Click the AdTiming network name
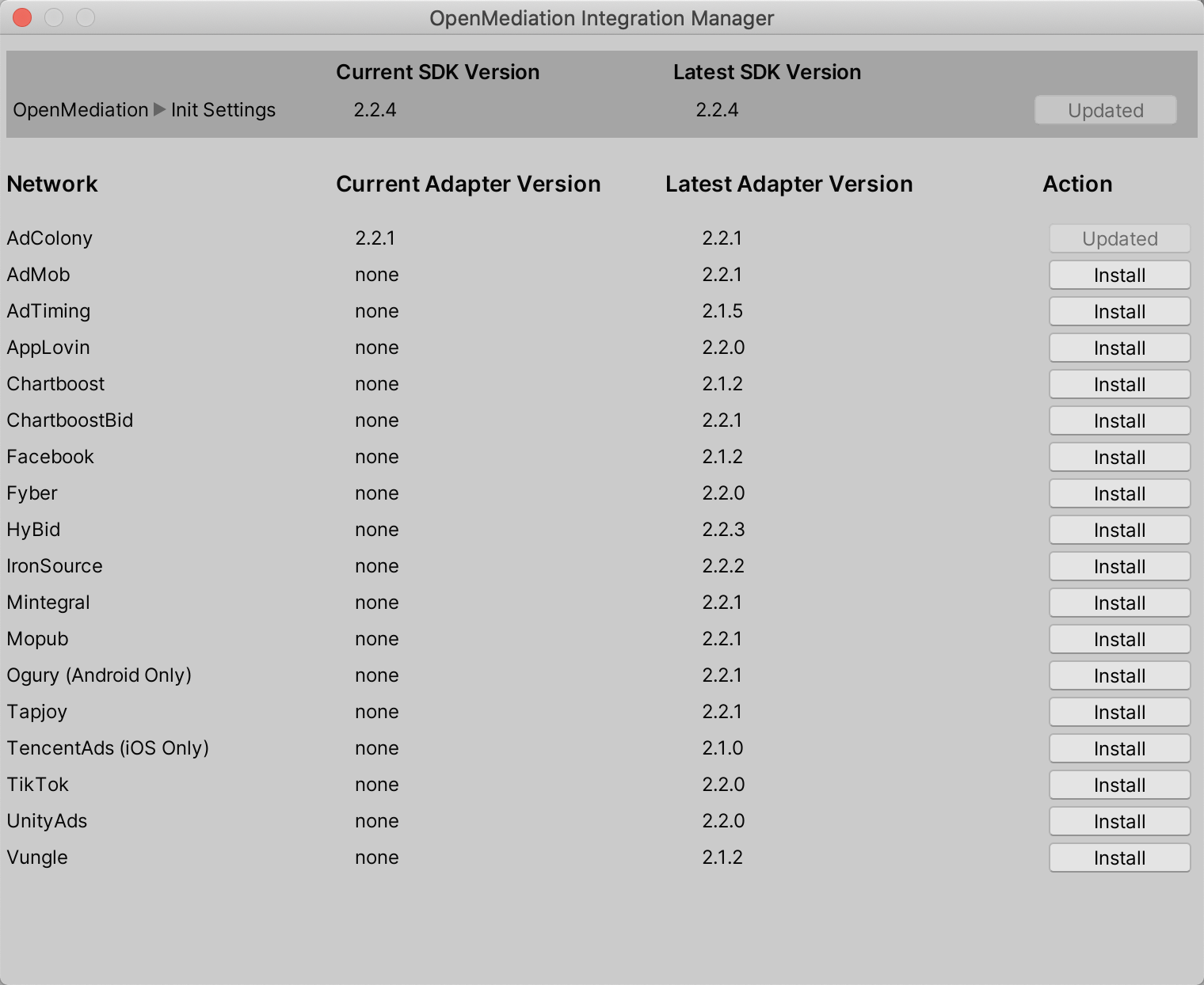This screenshot has width=1204, height=985. pyautogui.click(x=48, y=311)
